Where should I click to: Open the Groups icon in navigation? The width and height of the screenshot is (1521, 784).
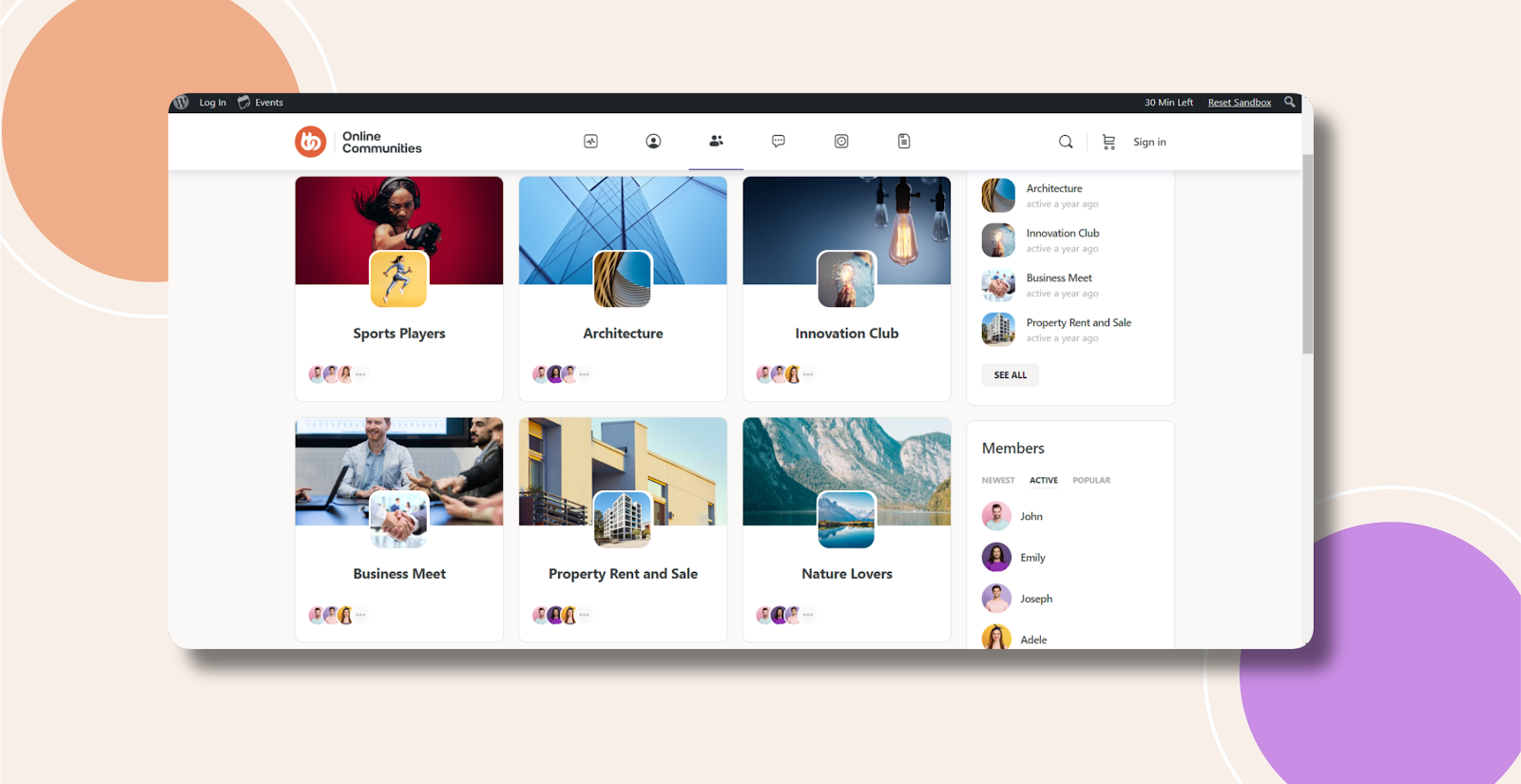[x=716, y=141]
